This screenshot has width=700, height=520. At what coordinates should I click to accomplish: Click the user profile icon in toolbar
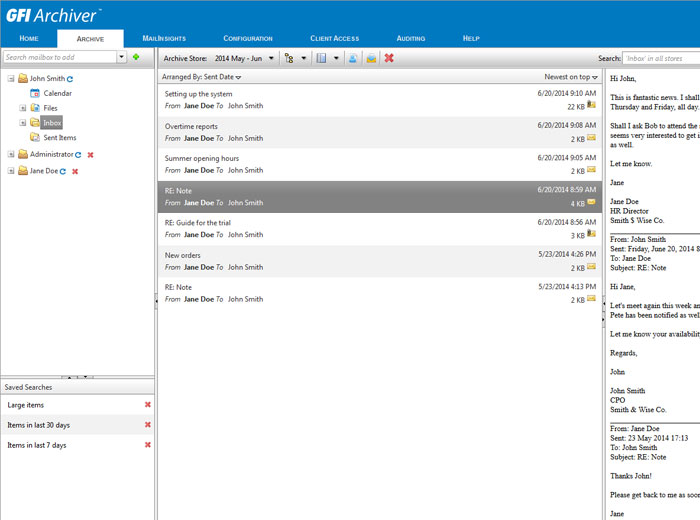[353, 58]
